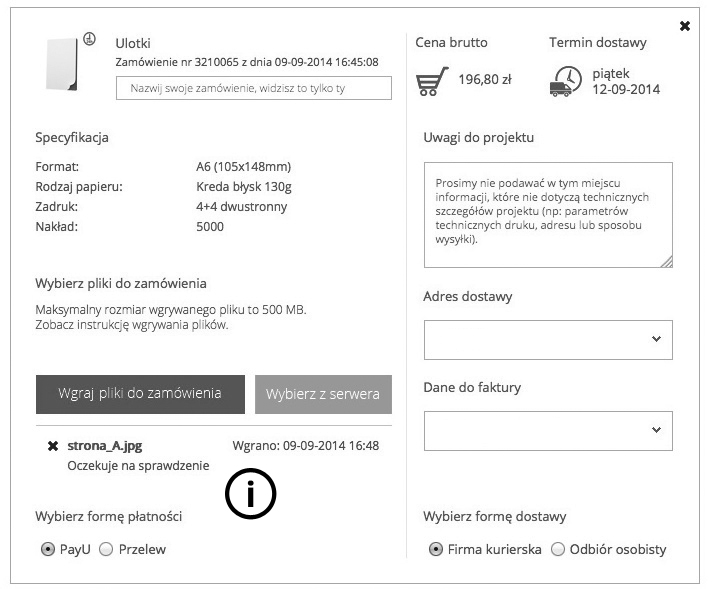Screen dimensions: 712x589
Task: Click the resize handle of the notes box
Action: 666,261
